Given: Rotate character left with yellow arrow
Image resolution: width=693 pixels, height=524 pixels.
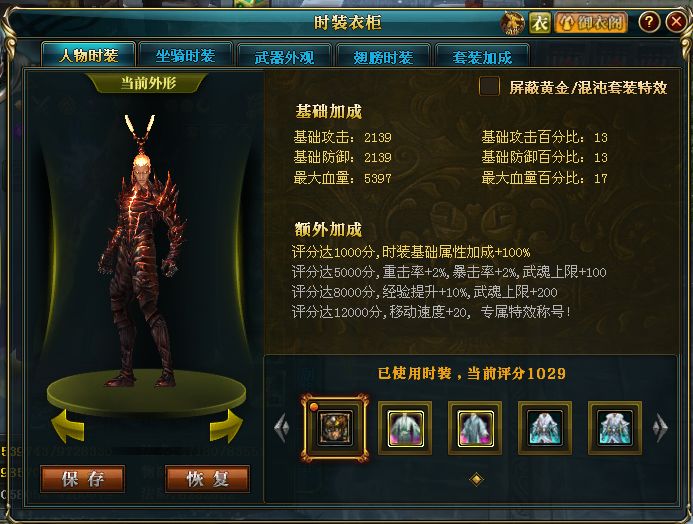Looking at the screenshot, I should click(x=68, y=425).
